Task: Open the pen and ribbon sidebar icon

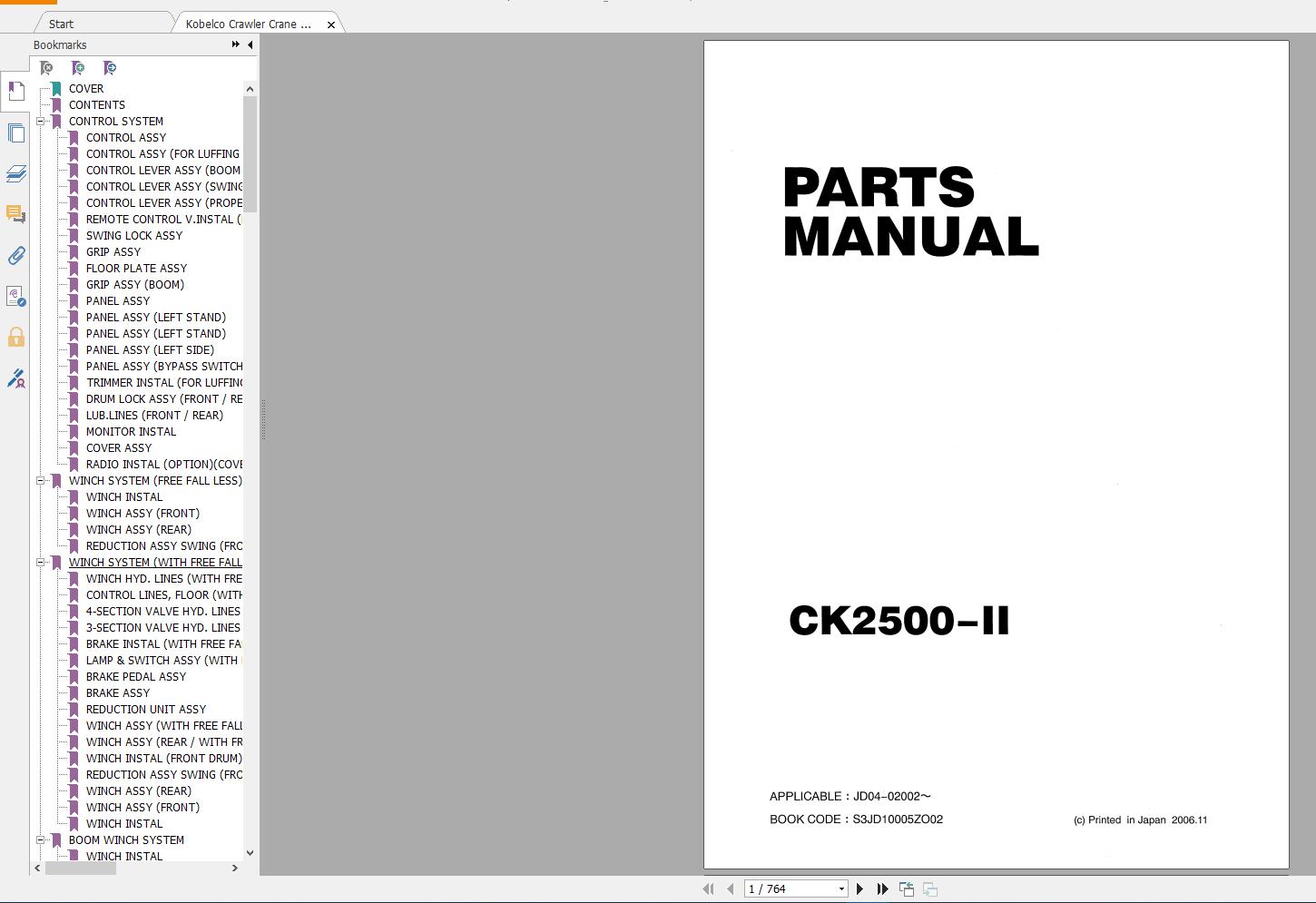Action: [16, 378]
